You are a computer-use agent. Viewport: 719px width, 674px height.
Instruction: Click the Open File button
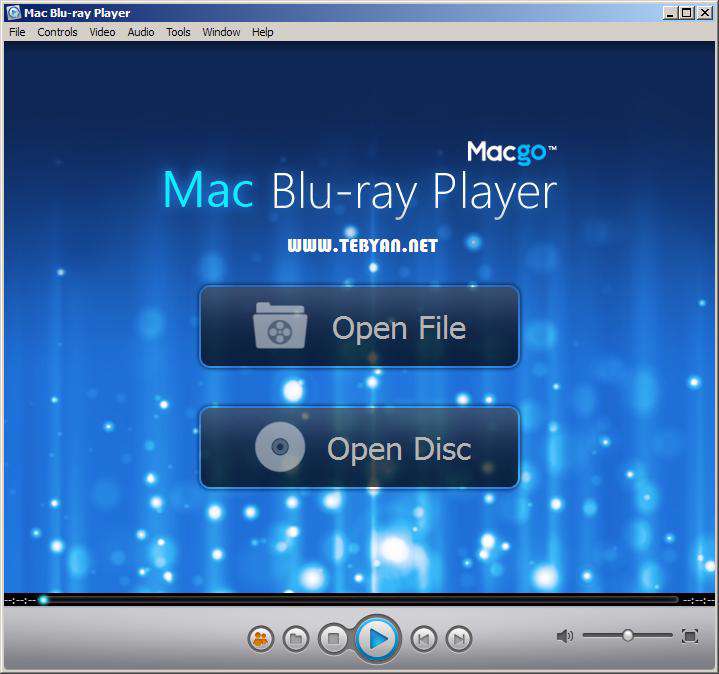(x=360, y=326)
